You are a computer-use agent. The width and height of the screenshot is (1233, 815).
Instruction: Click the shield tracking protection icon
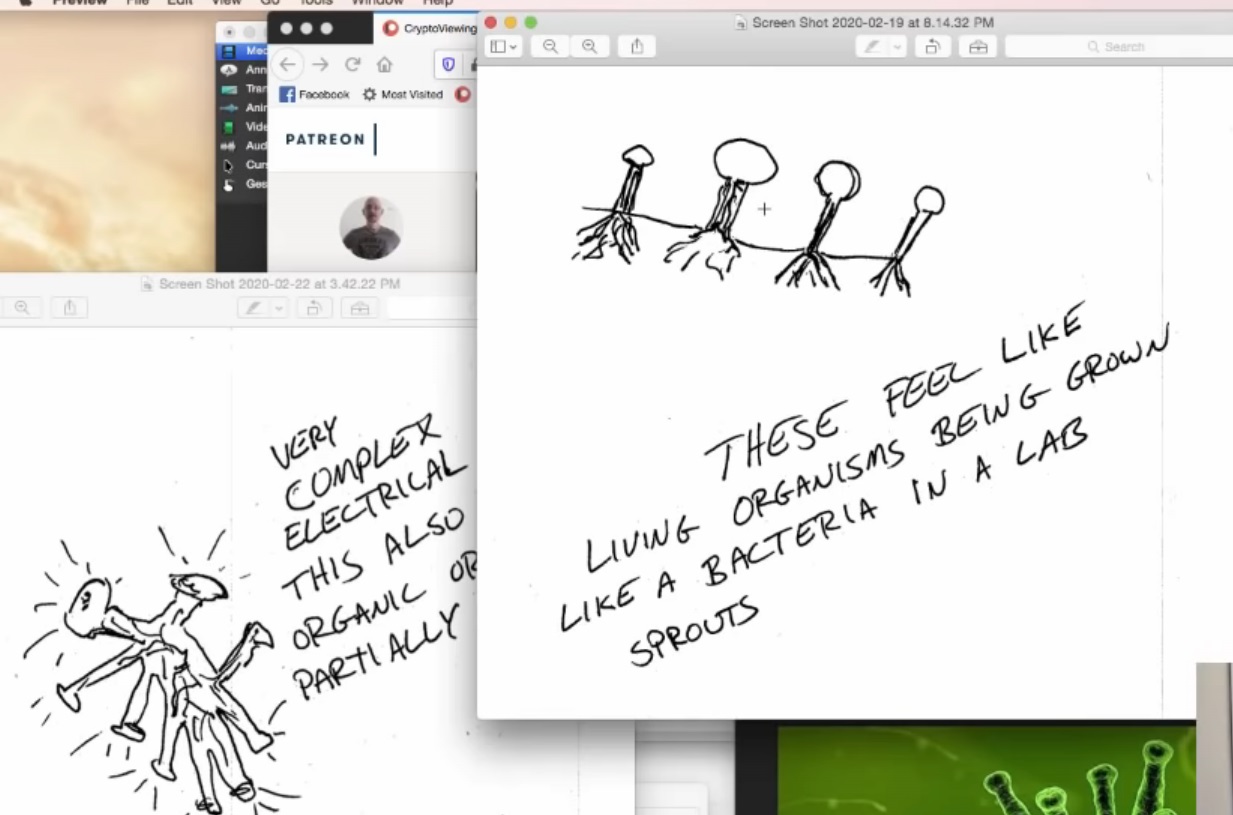[x=448, y=65]
